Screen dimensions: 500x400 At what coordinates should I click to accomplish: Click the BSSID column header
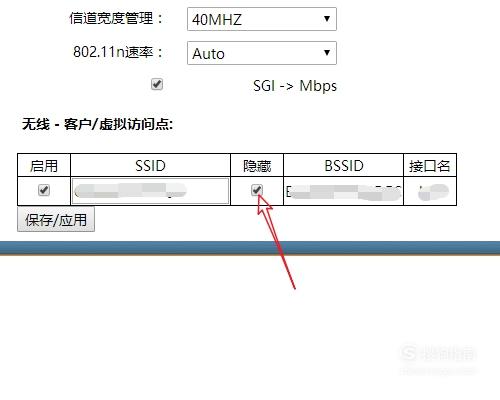pyautogui.click(x=344, y=165)
